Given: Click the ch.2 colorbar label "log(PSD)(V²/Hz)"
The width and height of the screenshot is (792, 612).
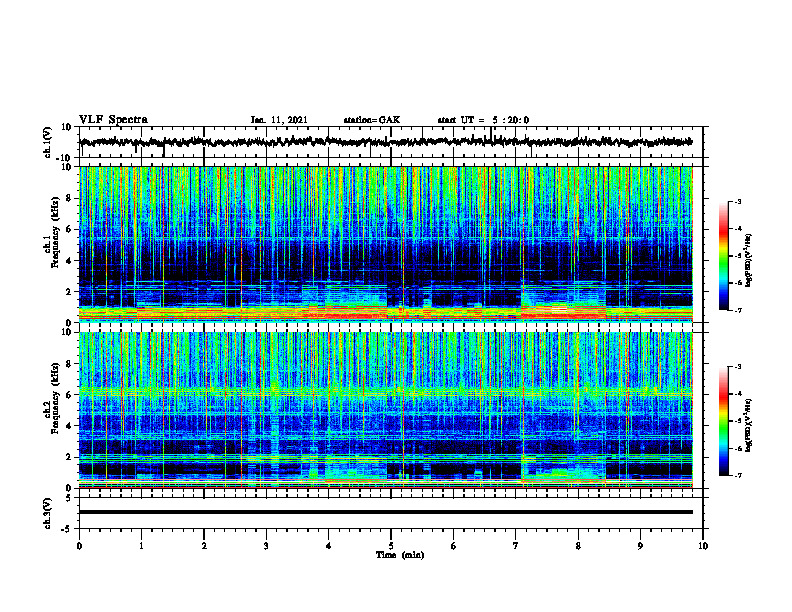Looking at the screenshot, I should tap(749, 425).
